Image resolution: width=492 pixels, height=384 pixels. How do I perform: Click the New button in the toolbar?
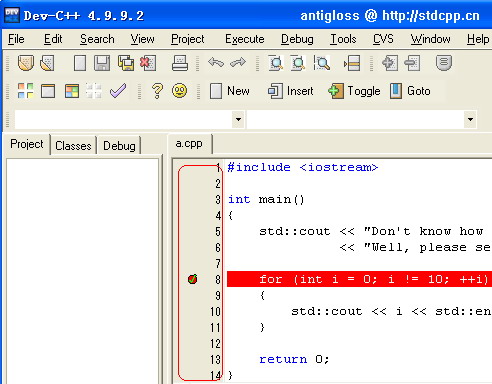(x=230, y=91)
